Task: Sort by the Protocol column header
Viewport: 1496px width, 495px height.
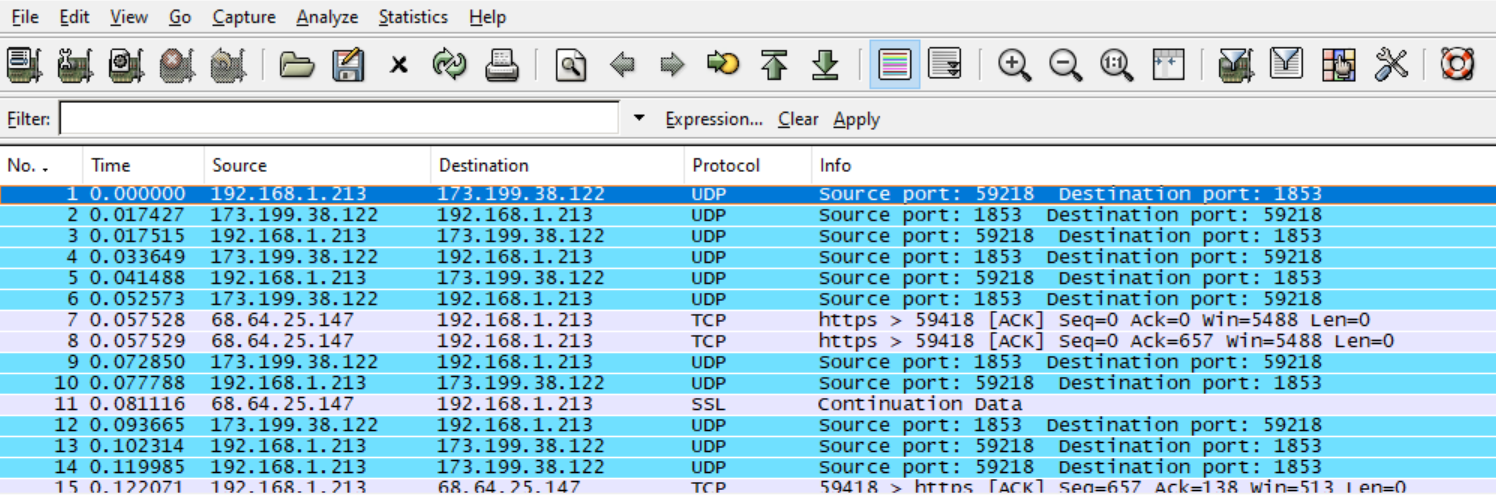Action: click(x=747, y=165)
